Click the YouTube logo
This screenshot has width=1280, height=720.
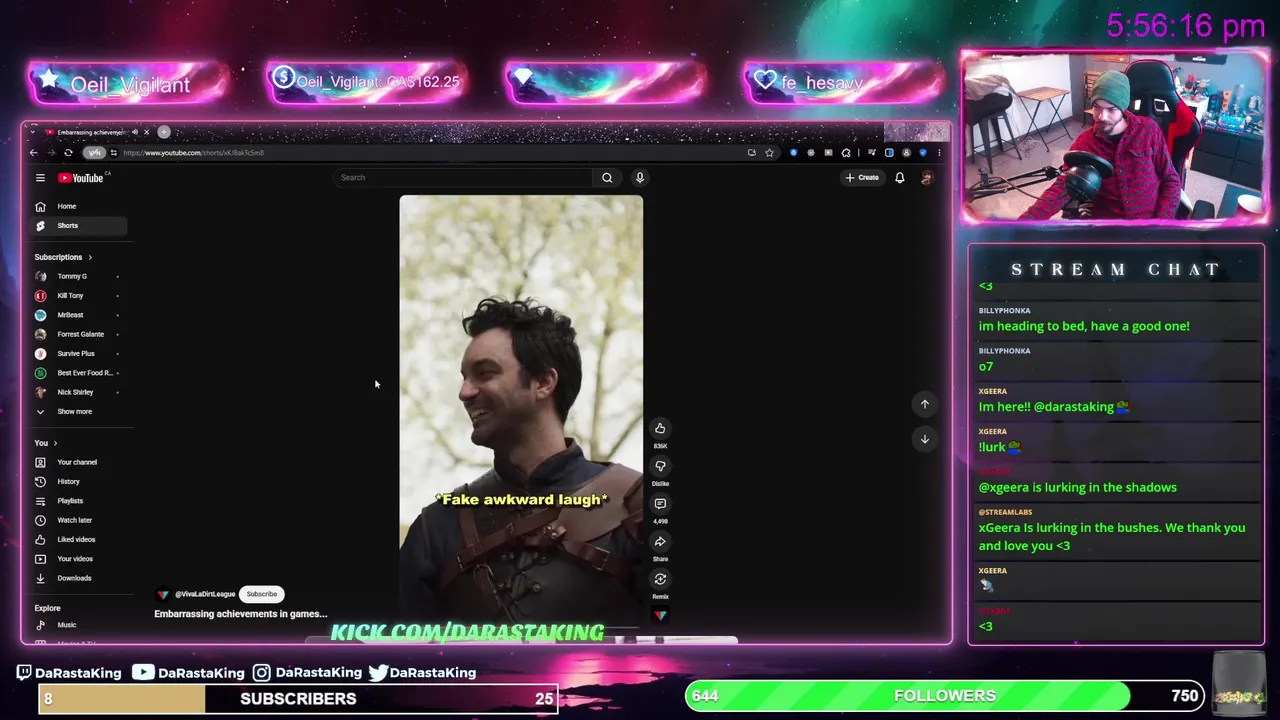click(81, 178)
